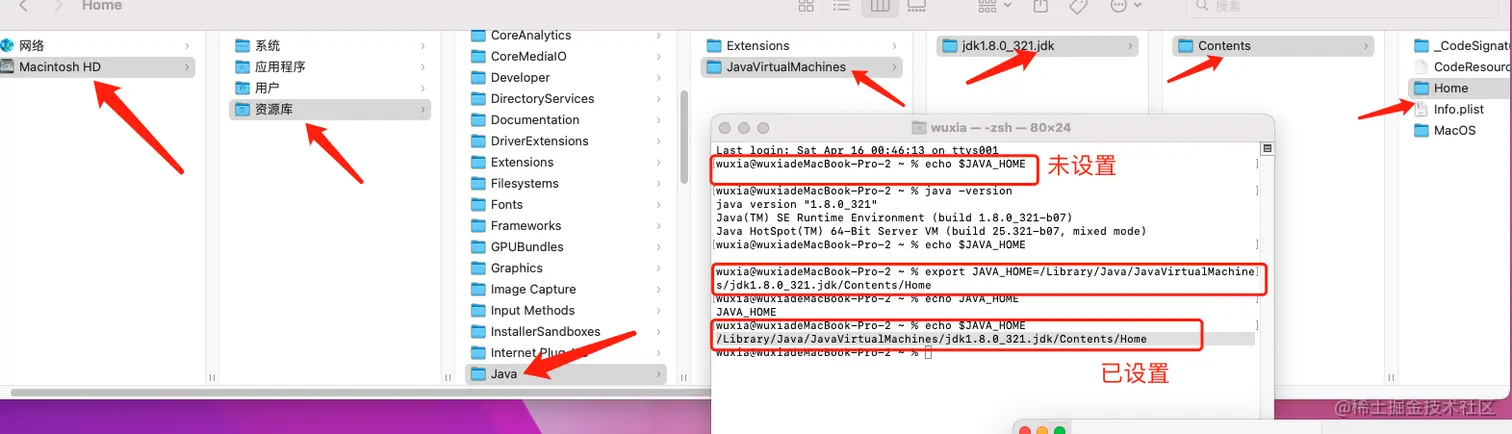The image size is (1512, 434).
Task: Click the Library column scrollbar thumb
Action: coord(684,138)
